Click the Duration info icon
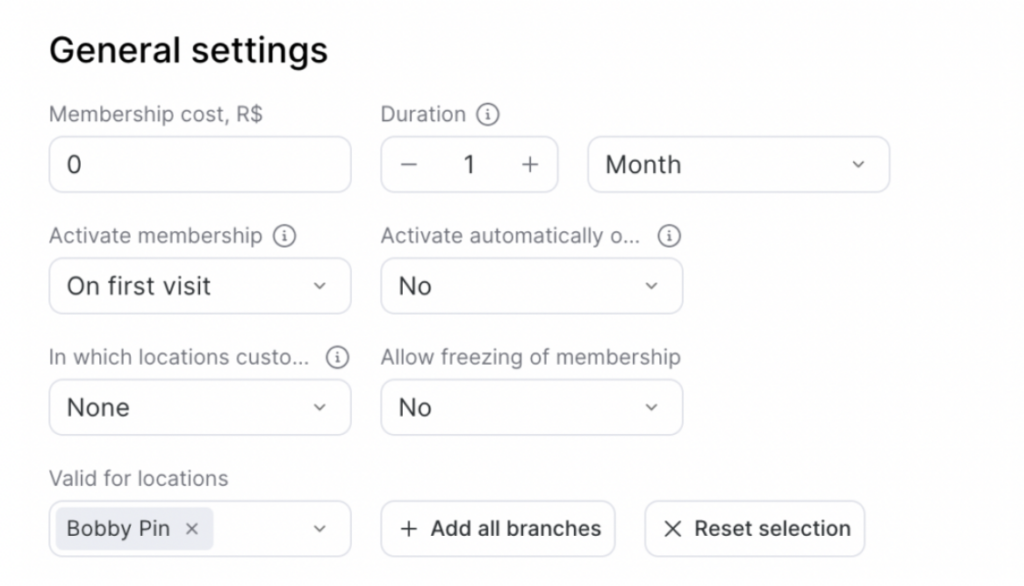This screenshot has width=1024, height=586. [487, 115]
